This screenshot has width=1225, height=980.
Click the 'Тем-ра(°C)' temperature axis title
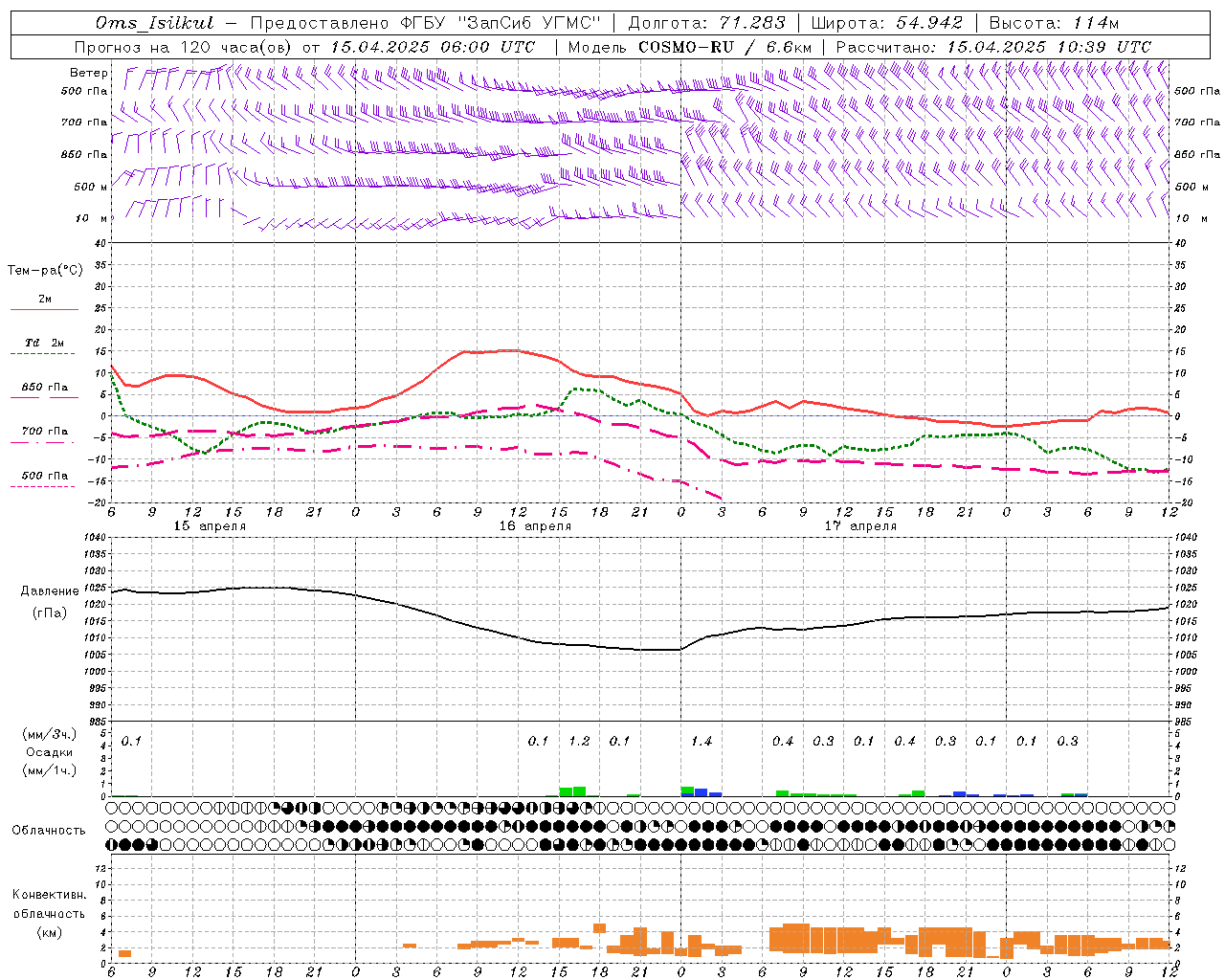pyautogui.click(x=45, y=271)
